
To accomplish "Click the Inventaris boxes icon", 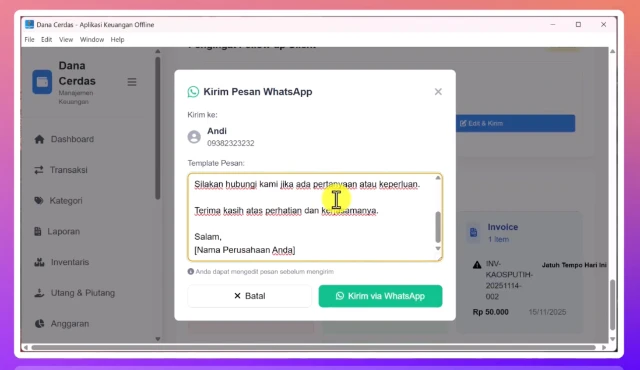I will point(39,262).
